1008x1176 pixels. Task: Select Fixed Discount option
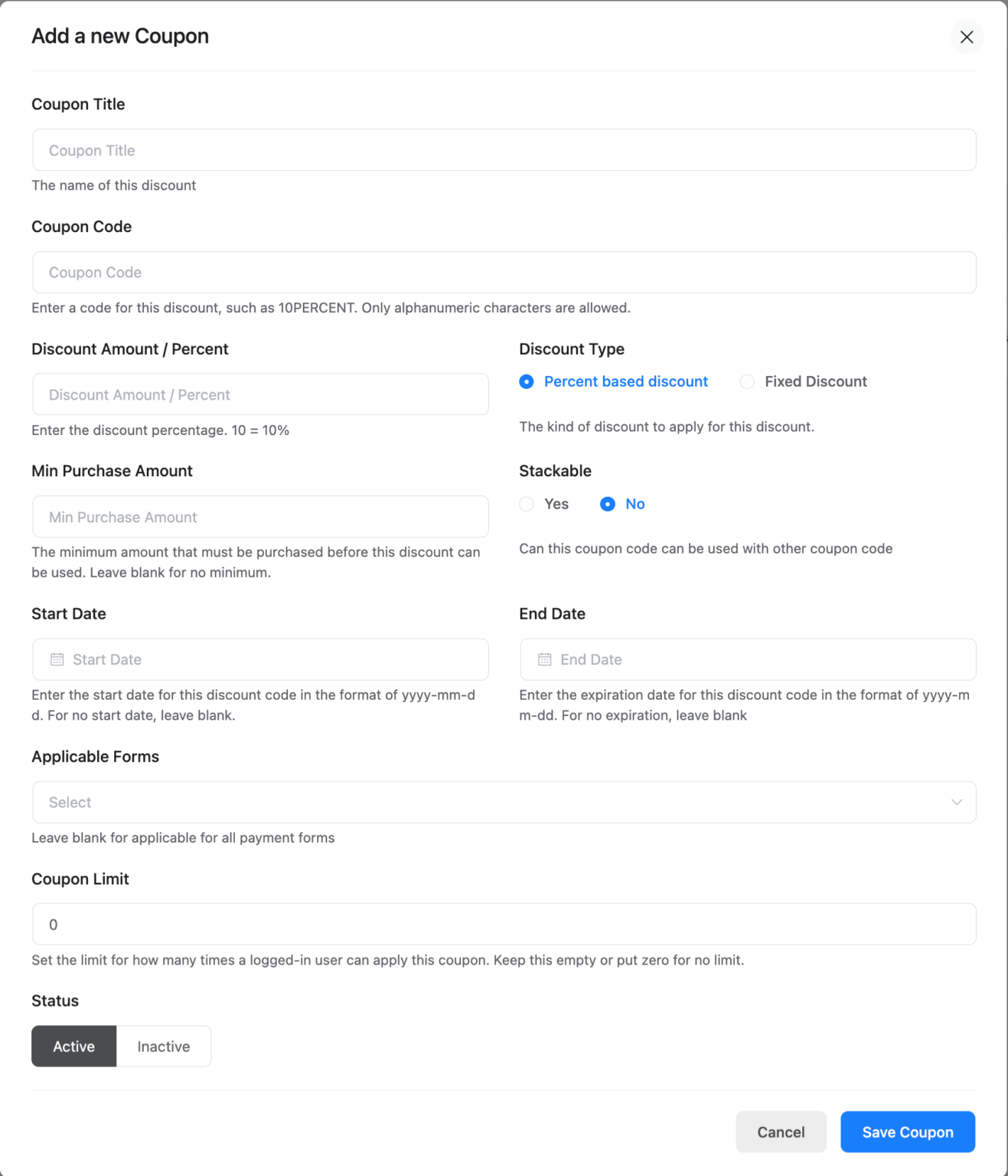click(747, 381)
